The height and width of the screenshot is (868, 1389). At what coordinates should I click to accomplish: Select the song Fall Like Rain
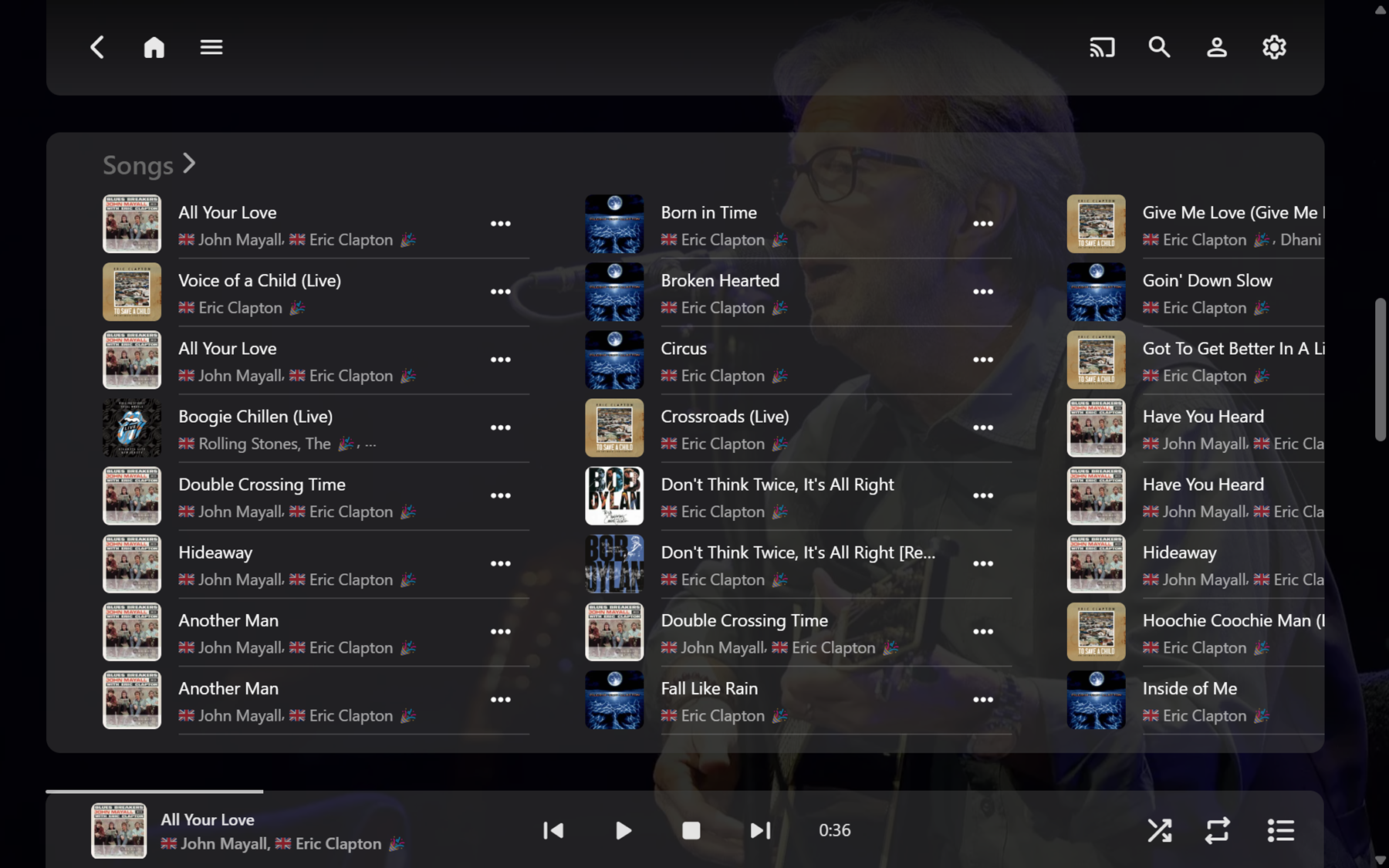pyautogui.click(x=709, y=689)
